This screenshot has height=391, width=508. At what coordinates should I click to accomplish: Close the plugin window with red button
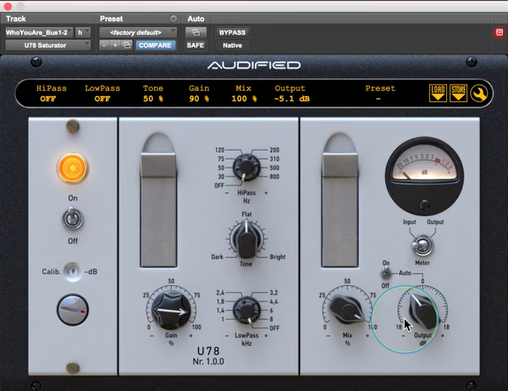pos(8,6)
